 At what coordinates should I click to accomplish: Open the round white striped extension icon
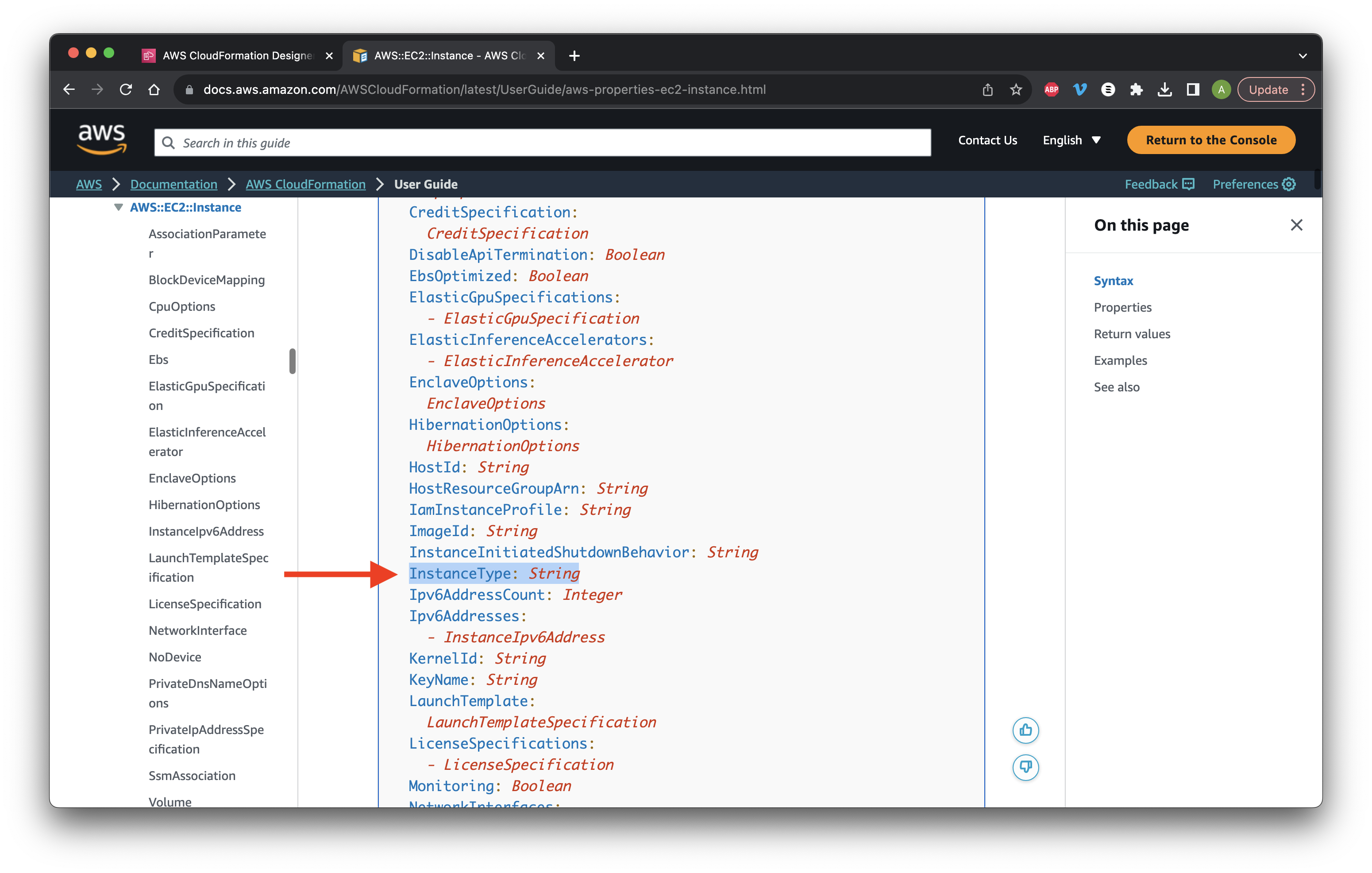[x=1108, y=89]
